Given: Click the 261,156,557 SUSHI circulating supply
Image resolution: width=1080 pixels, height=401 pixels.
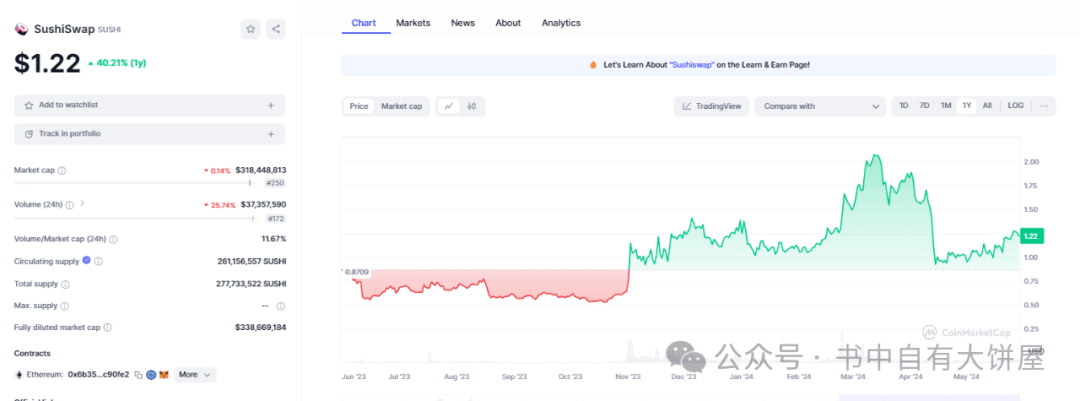Looking at the screenshot, I should click(252, 261).
